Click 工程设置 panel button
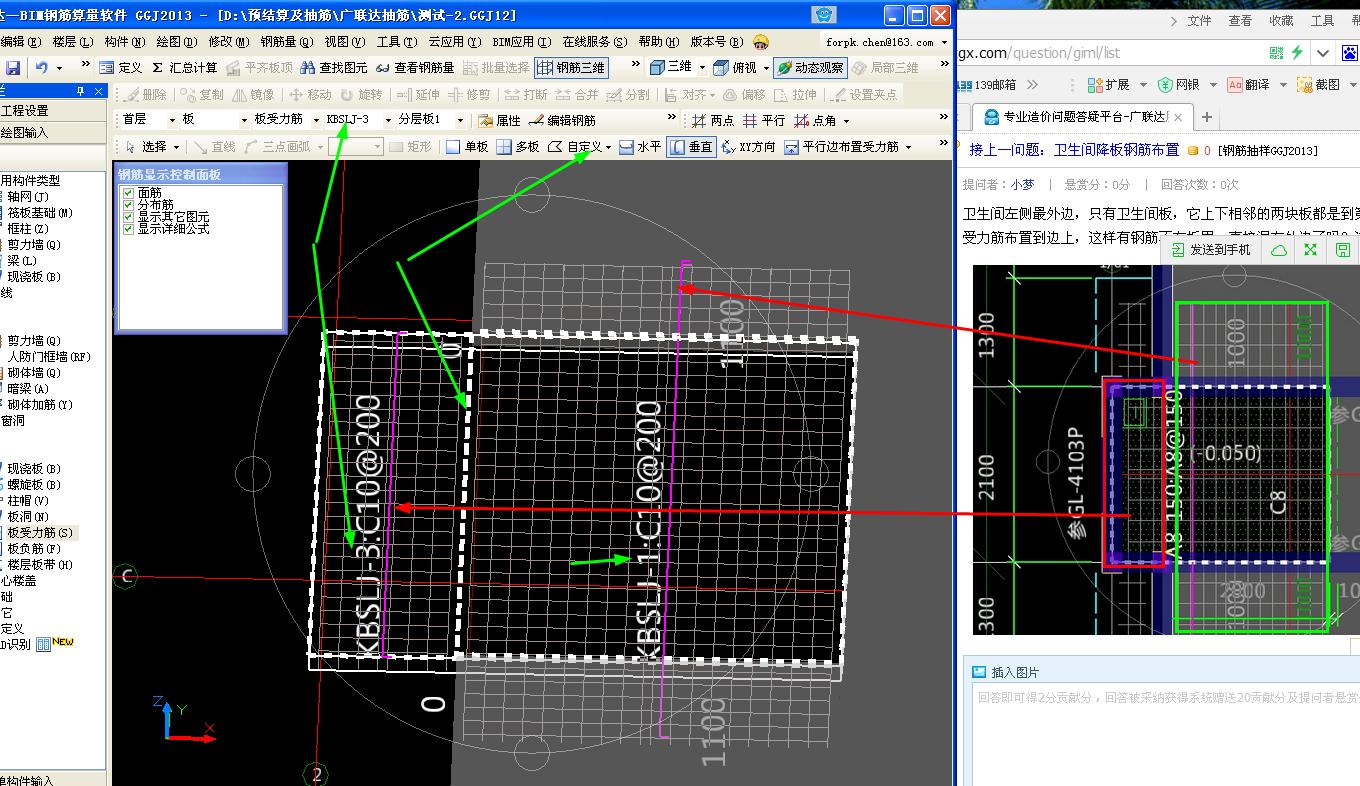The height and width of the screenshot is (786, 1360). (x=53, y=111)
